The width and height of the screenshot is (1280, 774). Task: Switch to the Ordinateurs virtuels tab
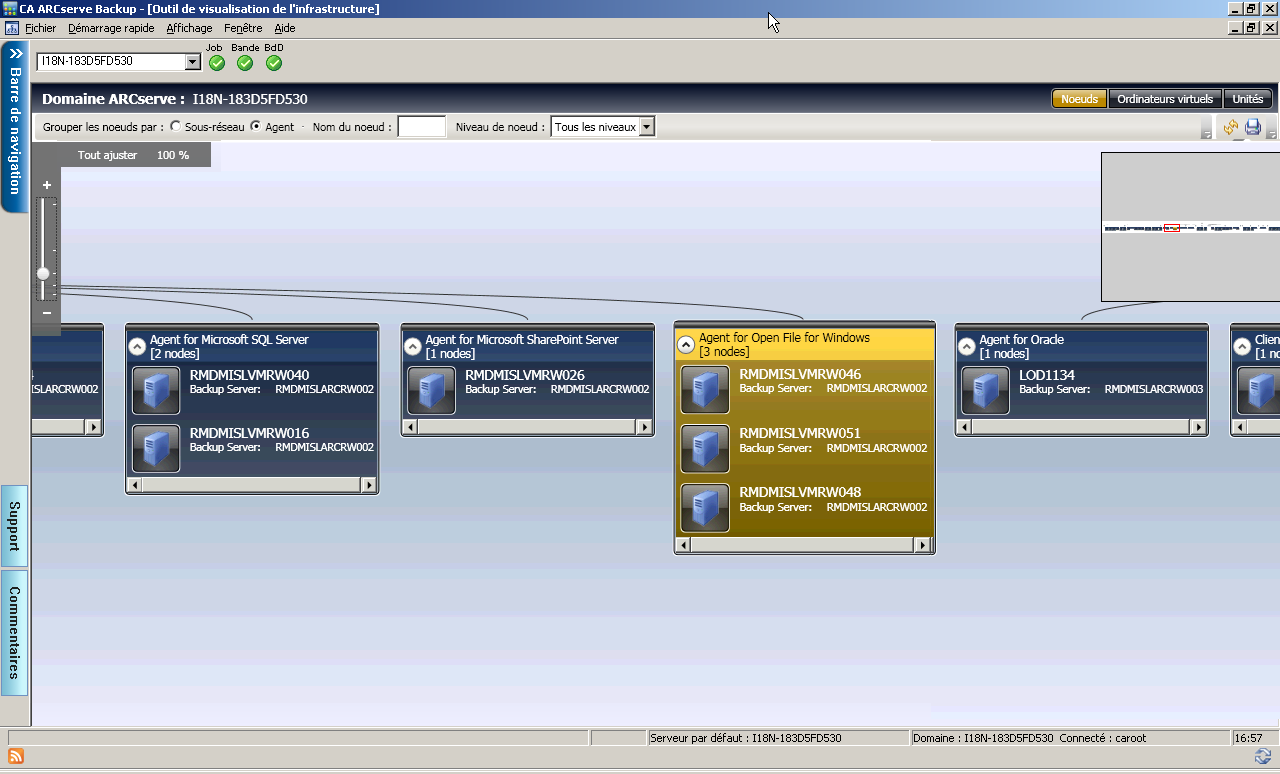point(1164,99)
